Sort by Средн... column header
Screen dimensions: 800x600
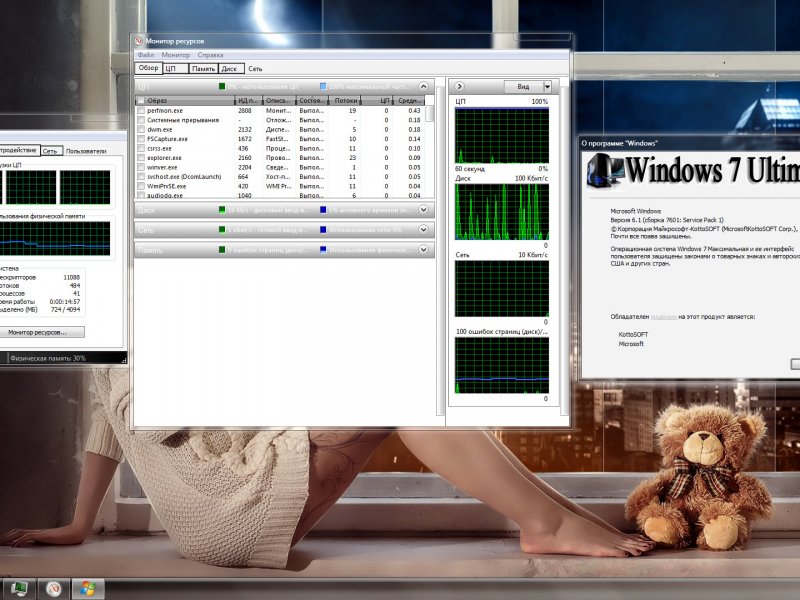pos(409,101)
